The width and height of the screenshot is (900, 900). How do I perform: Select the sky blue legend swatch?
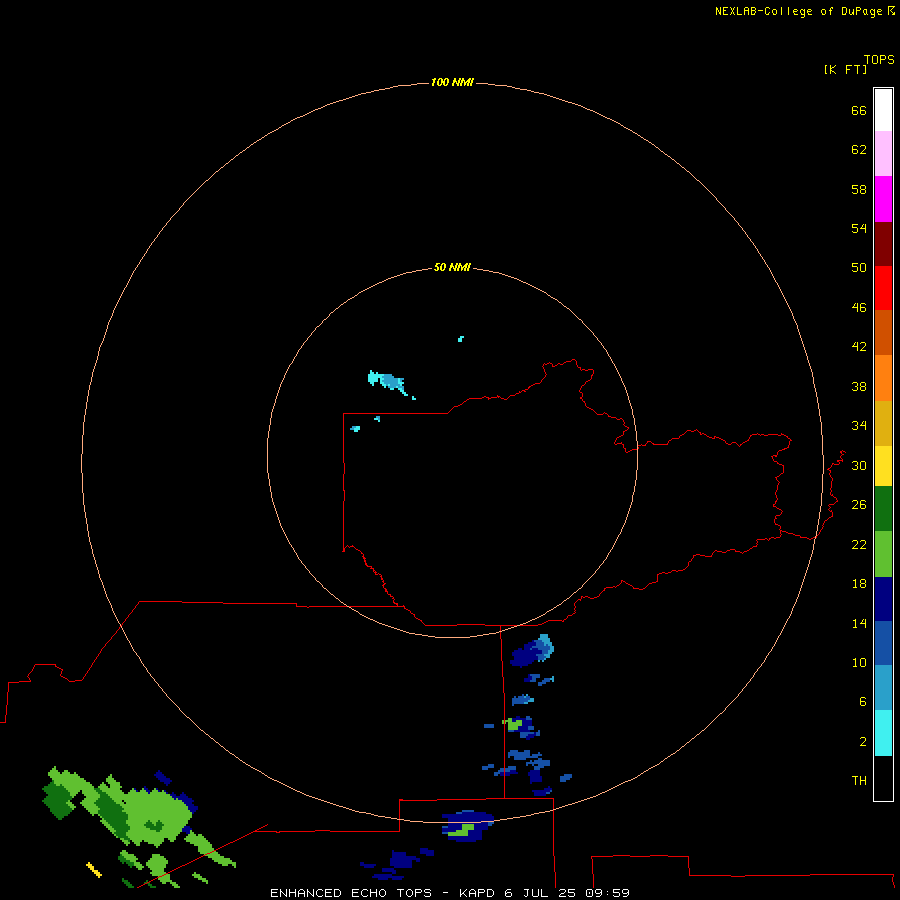pyautogui.click(x=883, y=687)
